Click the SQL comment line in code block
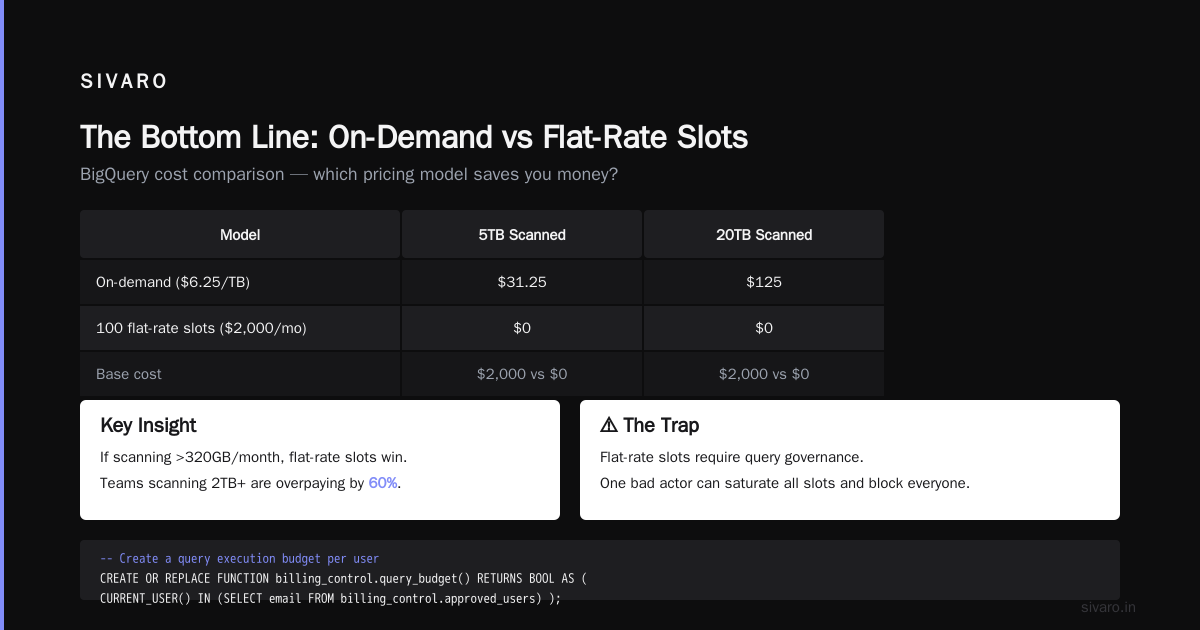The height and width of the screenshot is (630, 1200). click(x=239, y=559)
